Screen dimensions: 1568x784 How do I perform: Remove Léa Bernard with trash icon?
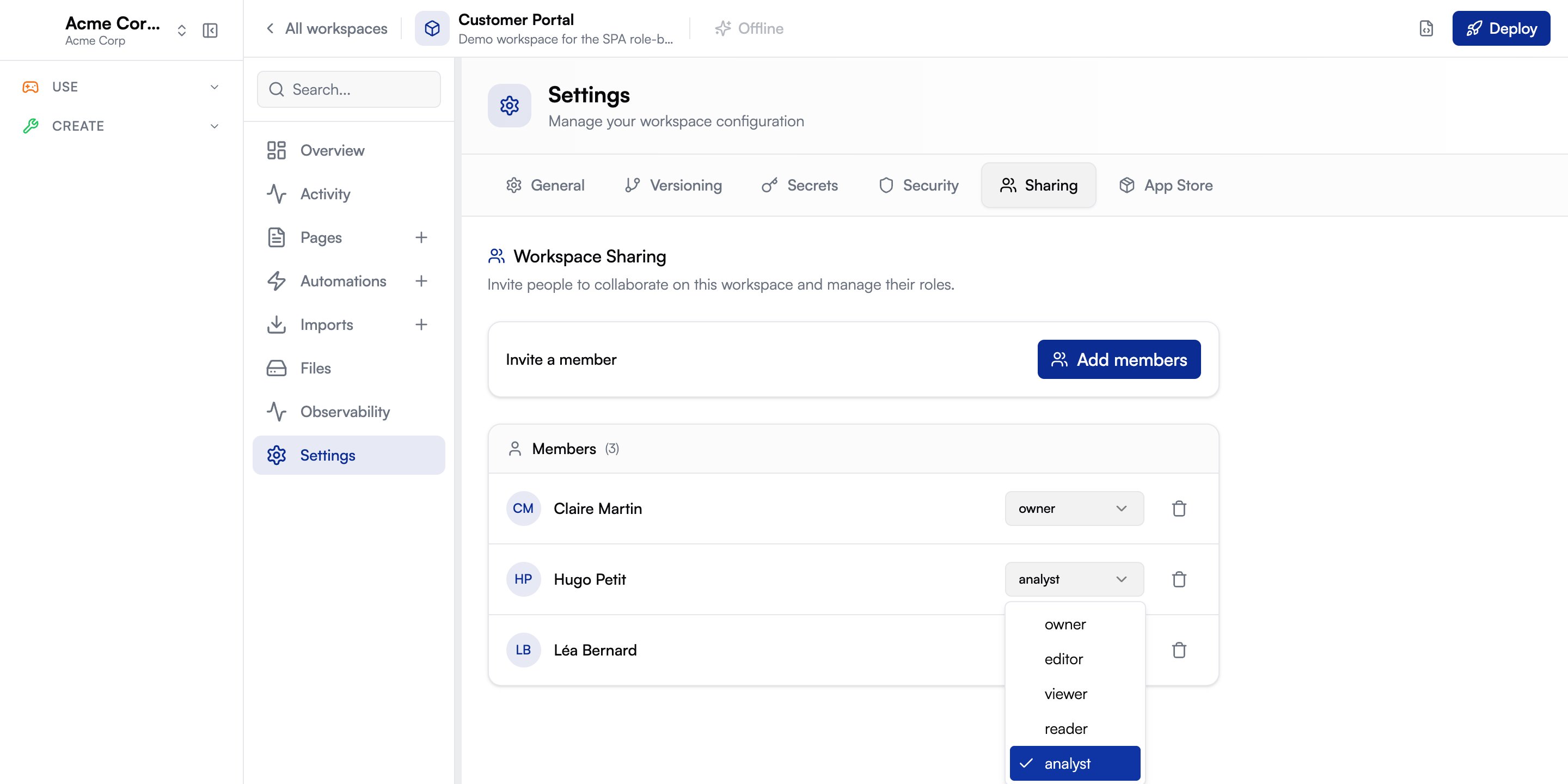[x=1179, y=650]
